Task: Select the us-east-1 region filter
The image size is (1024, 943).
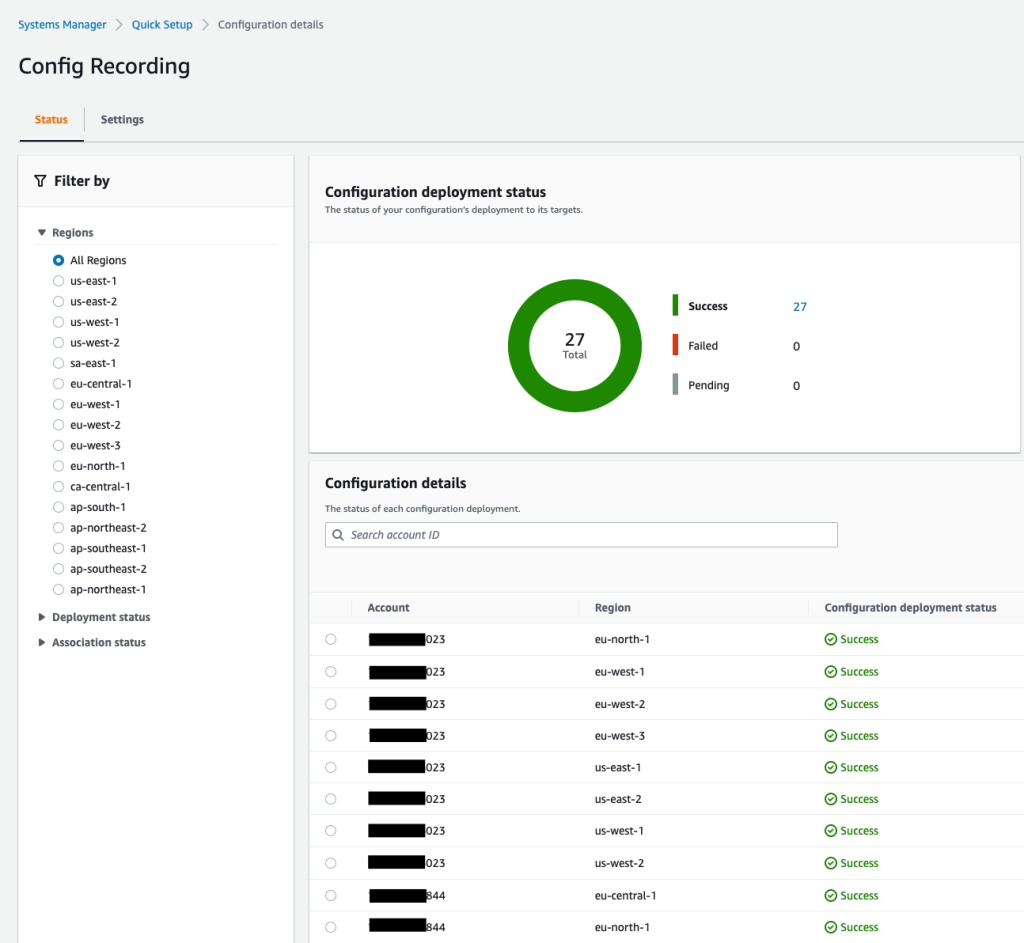Action: (58, 281)
